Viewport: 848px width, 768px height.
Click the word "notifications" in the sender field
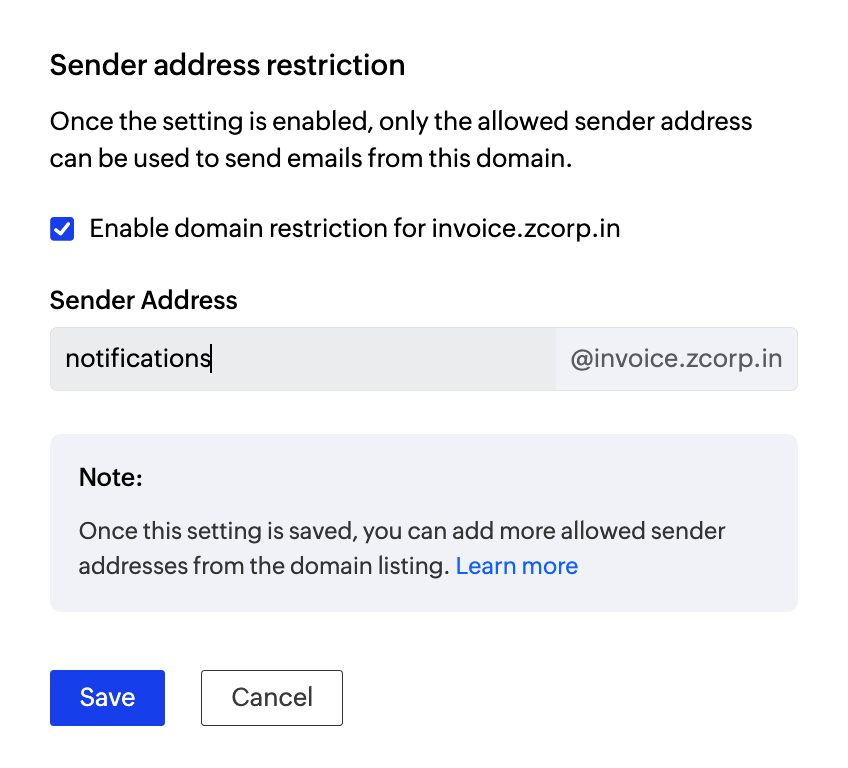click(137, 359)
